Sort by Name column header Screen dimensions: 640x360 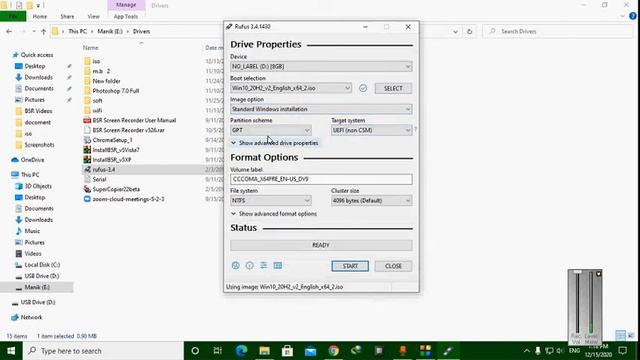91,48
